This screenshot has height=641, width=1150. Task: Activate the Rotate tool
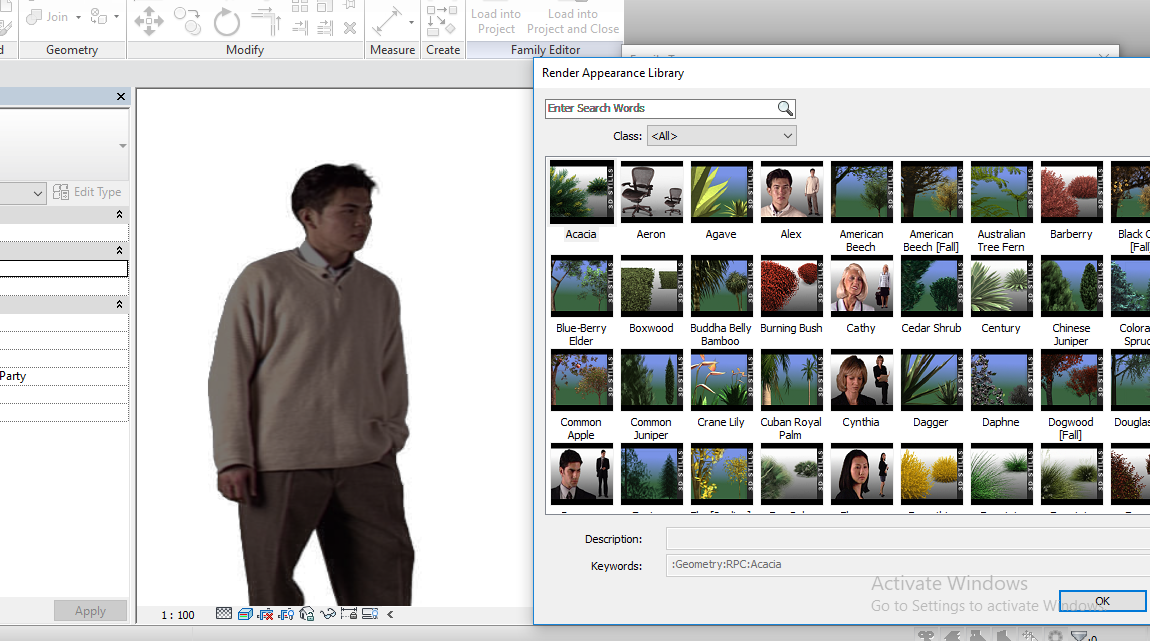(x=226, y=19)
